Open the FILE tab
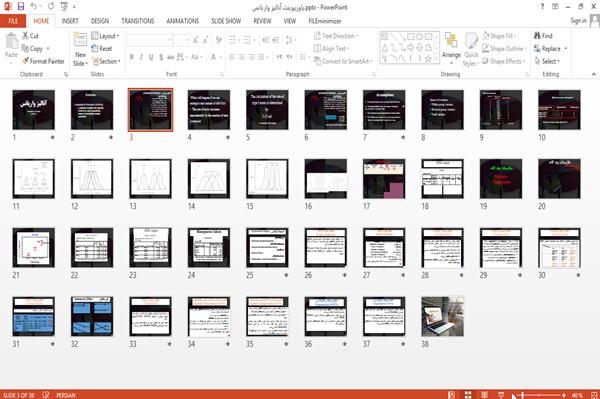600x399 pixels. [x=13, y=21]
